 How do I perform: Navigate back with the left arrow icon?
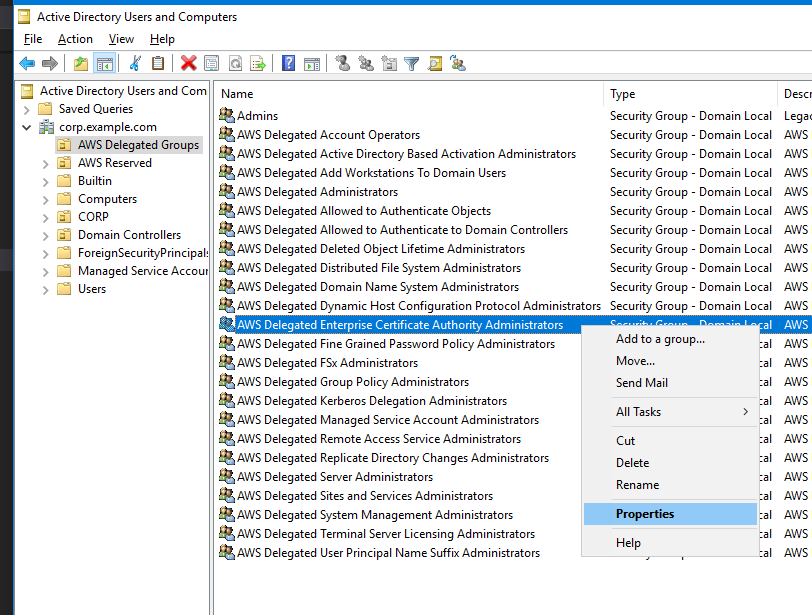tap(27, 63)
